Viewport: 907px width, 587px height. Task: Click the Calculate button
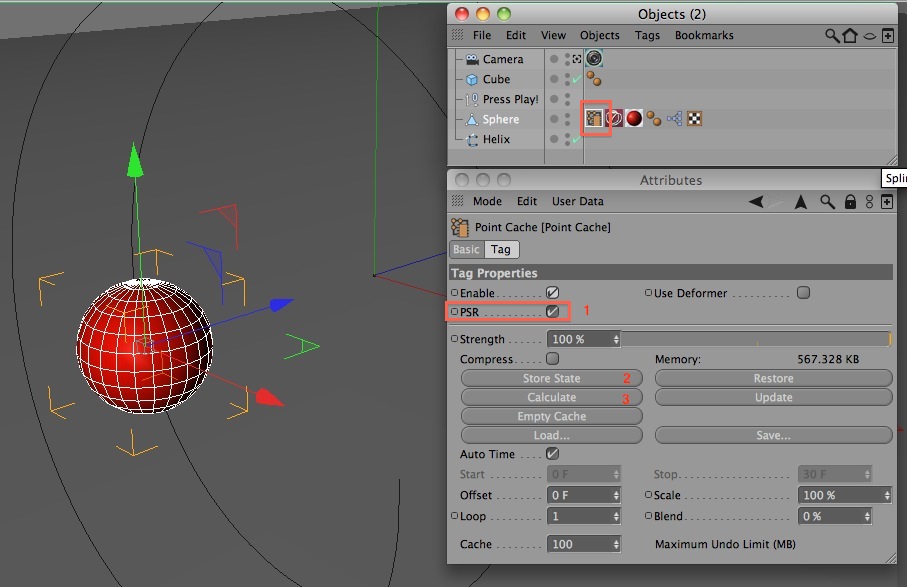551,397
